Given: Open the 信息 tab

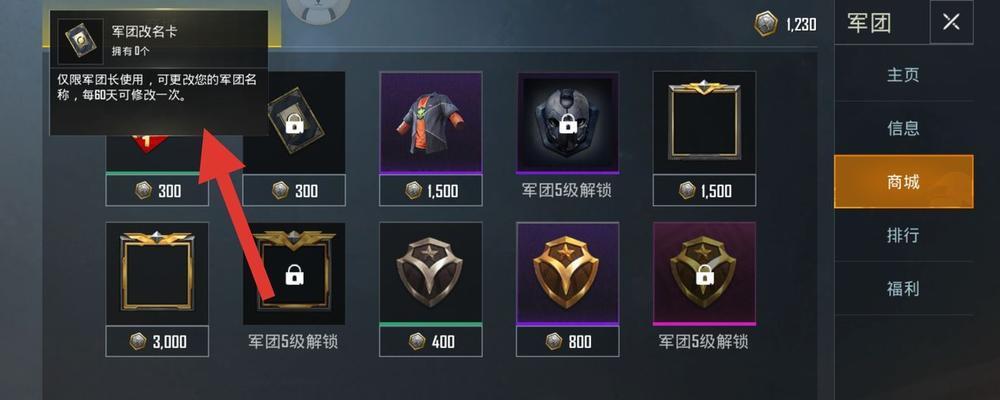Looking at the screenshot, I should pos(903,128).
